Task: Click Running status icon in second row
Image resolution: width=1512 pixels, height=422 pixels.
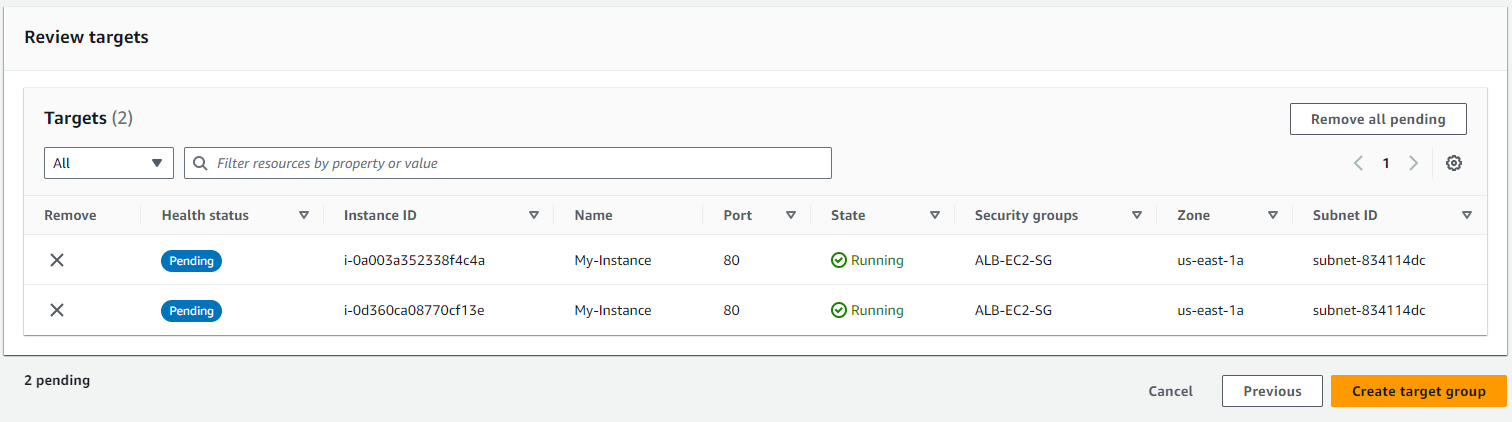Action: 839,310
